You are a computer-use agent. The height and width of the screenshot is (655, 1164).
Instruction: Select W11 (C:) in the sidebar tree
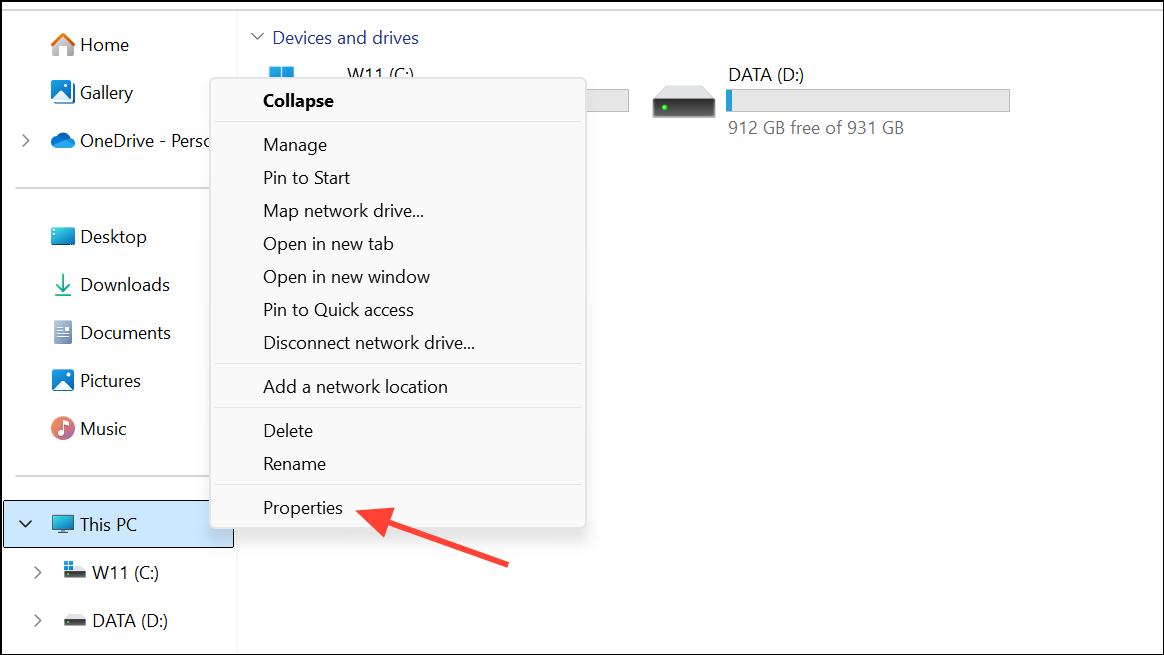click(125, 573)
